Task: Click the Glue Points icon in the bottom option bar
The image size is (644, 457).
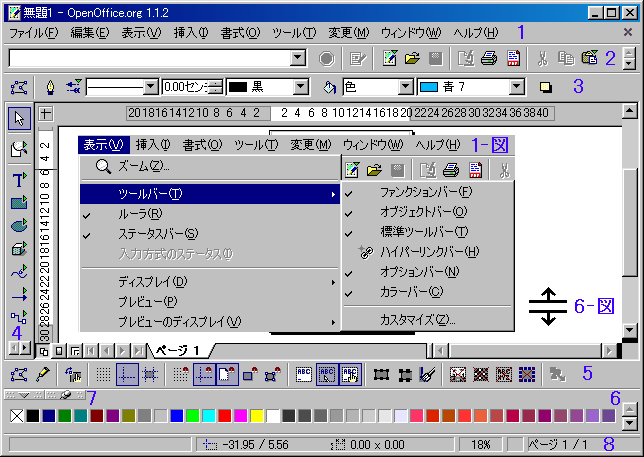Action: [42, 374]
